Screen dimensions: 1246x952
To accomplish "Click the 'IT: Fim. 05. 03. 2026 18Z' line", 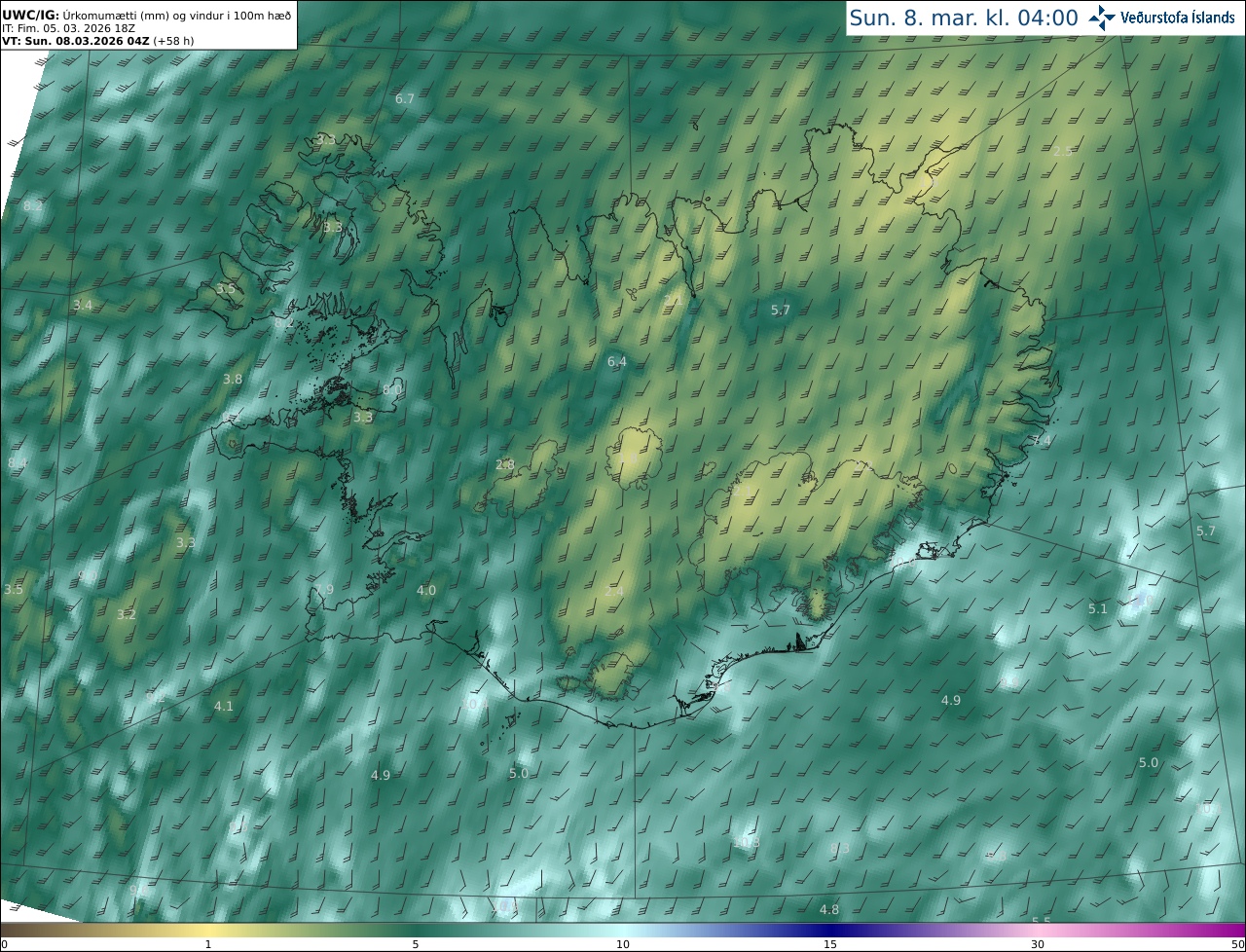I will pos(68,28).
